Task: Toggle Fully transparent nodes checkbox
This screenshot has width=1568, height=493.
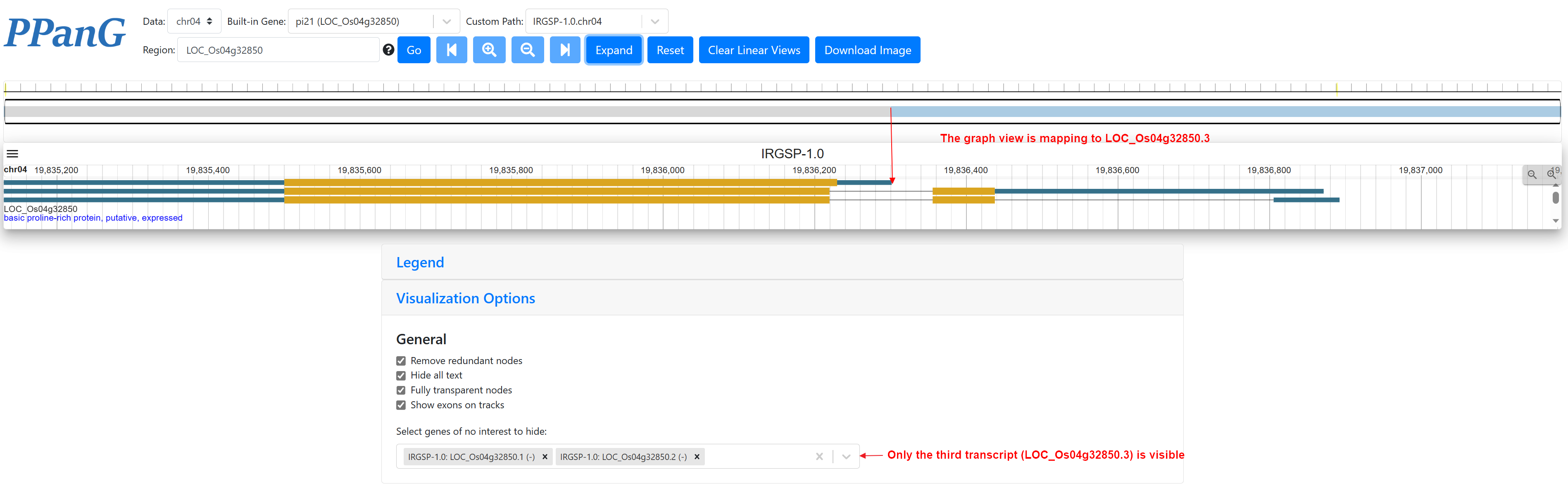Action: tap(400, 390)
